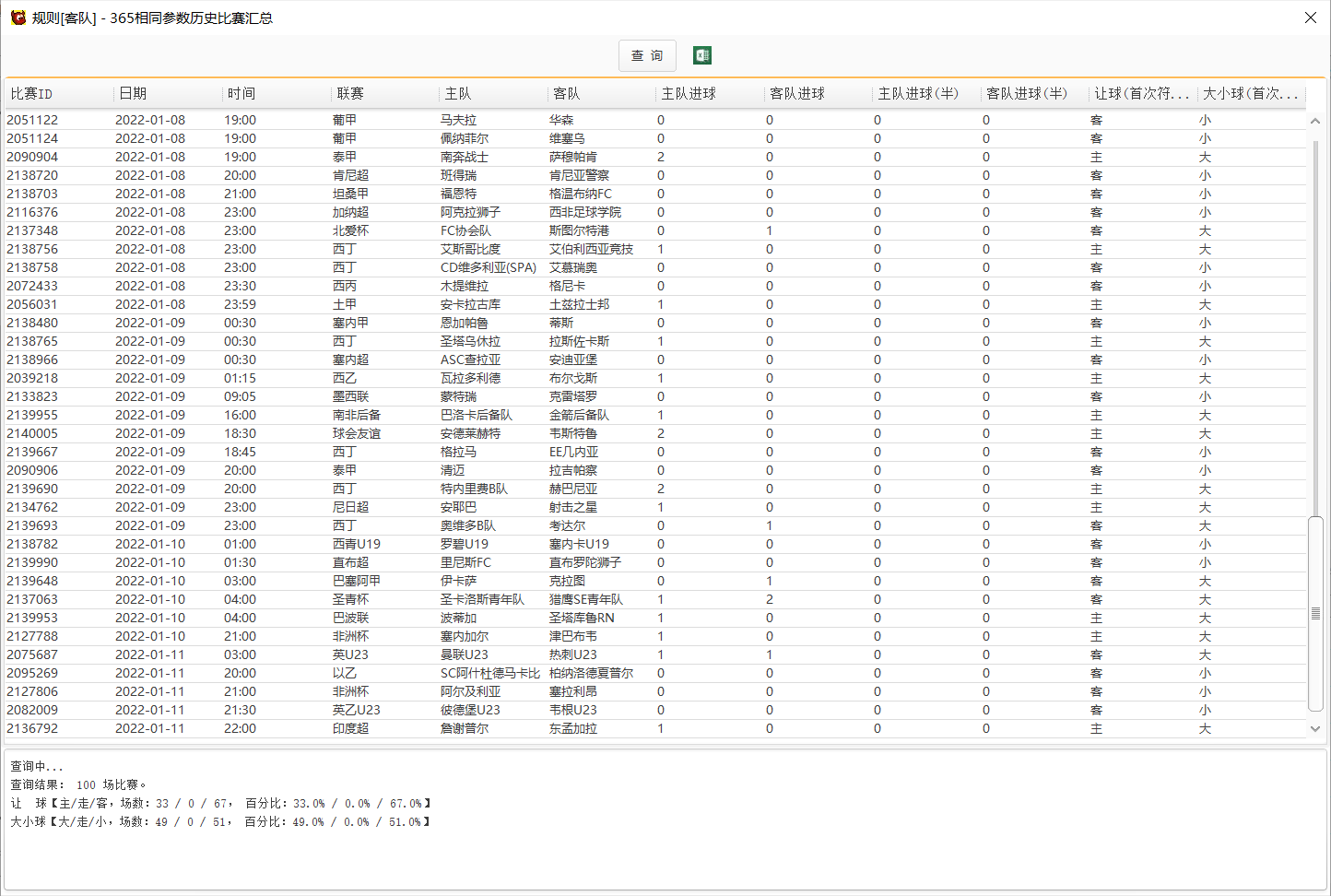Viewport: 1331px width, 896px height.
Task: Select match ID 2075687
Action: pos(32,654)
